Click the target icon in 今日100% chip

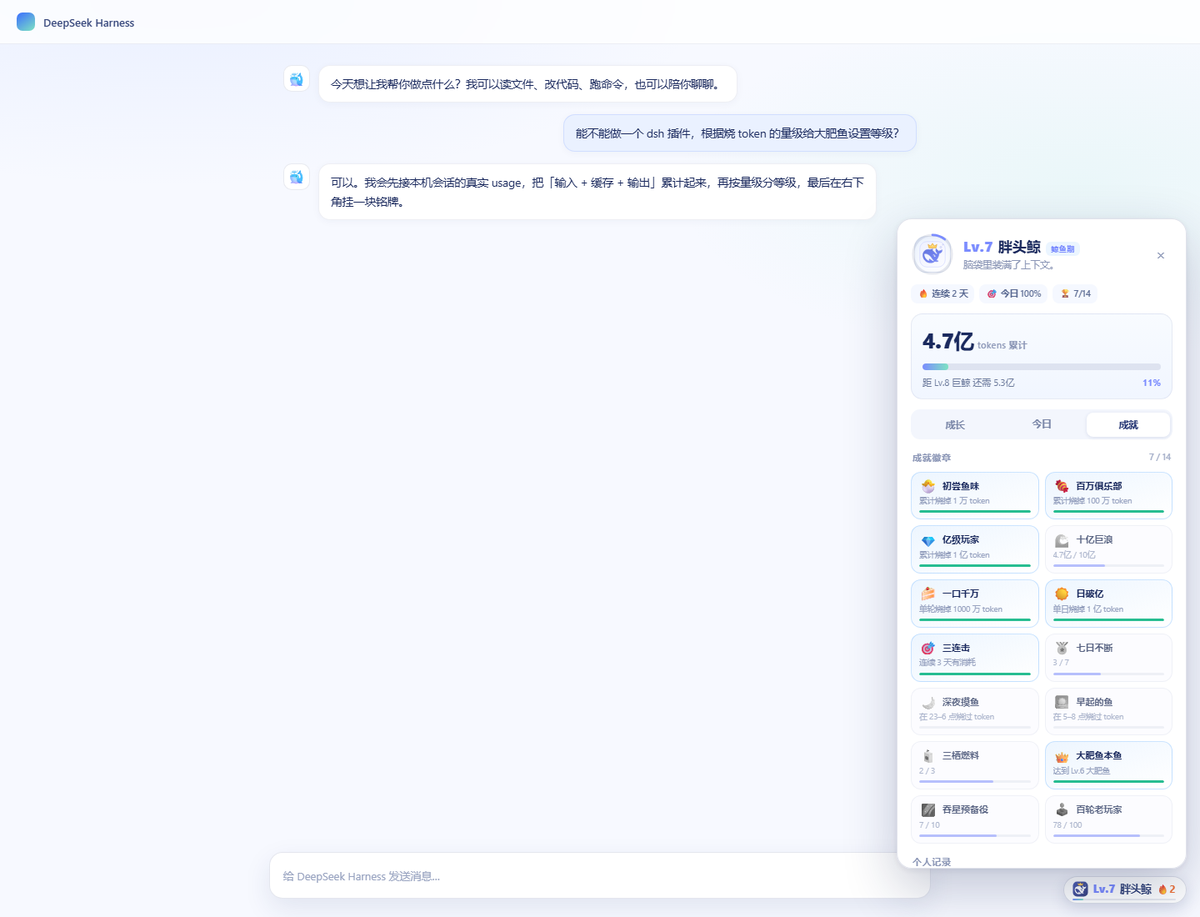[992, 294]
